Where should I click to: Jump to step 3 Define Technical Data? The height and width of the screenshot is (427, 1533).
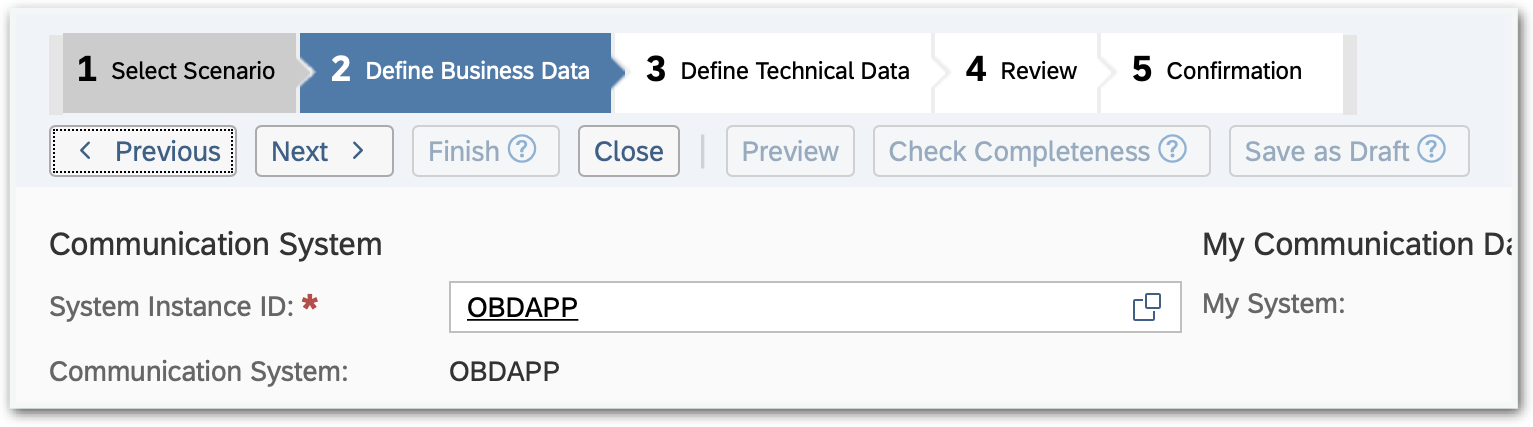pos(777,71)
